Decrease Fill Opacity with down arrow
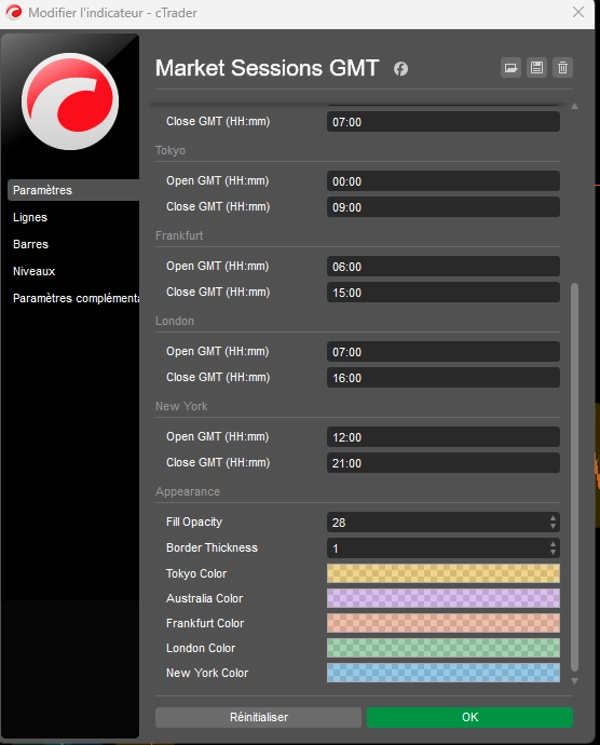Screen dimensions: 600x745 (x=553, y=526)
